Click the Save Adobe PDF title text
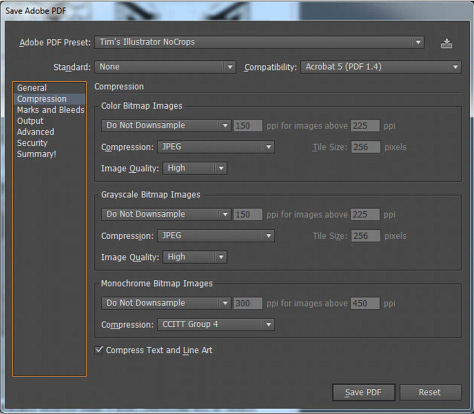 coord(36,11)
